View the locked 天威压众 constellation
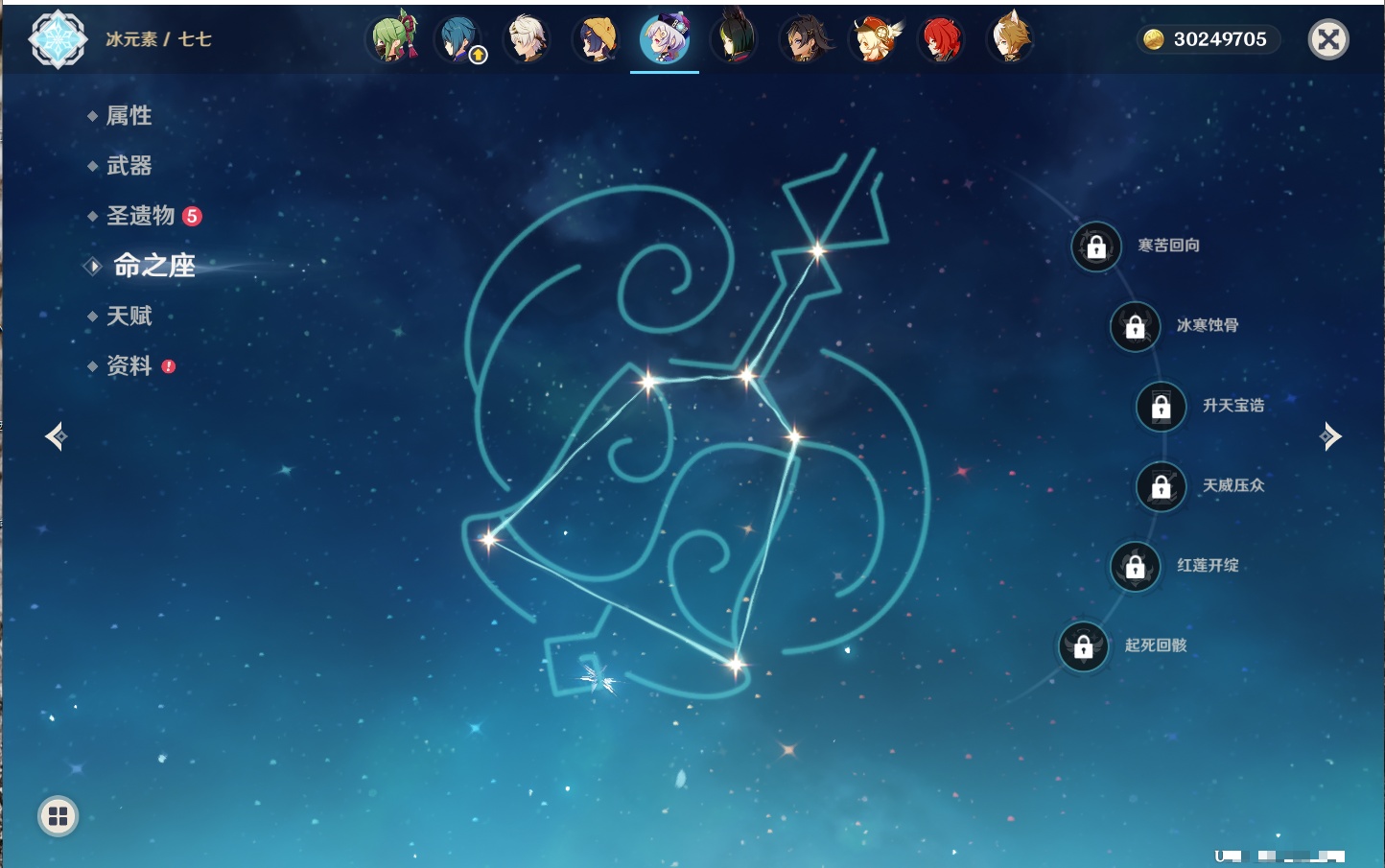Image resolution: width=1385 pixels, height=868 pixels. (1162, 486)
